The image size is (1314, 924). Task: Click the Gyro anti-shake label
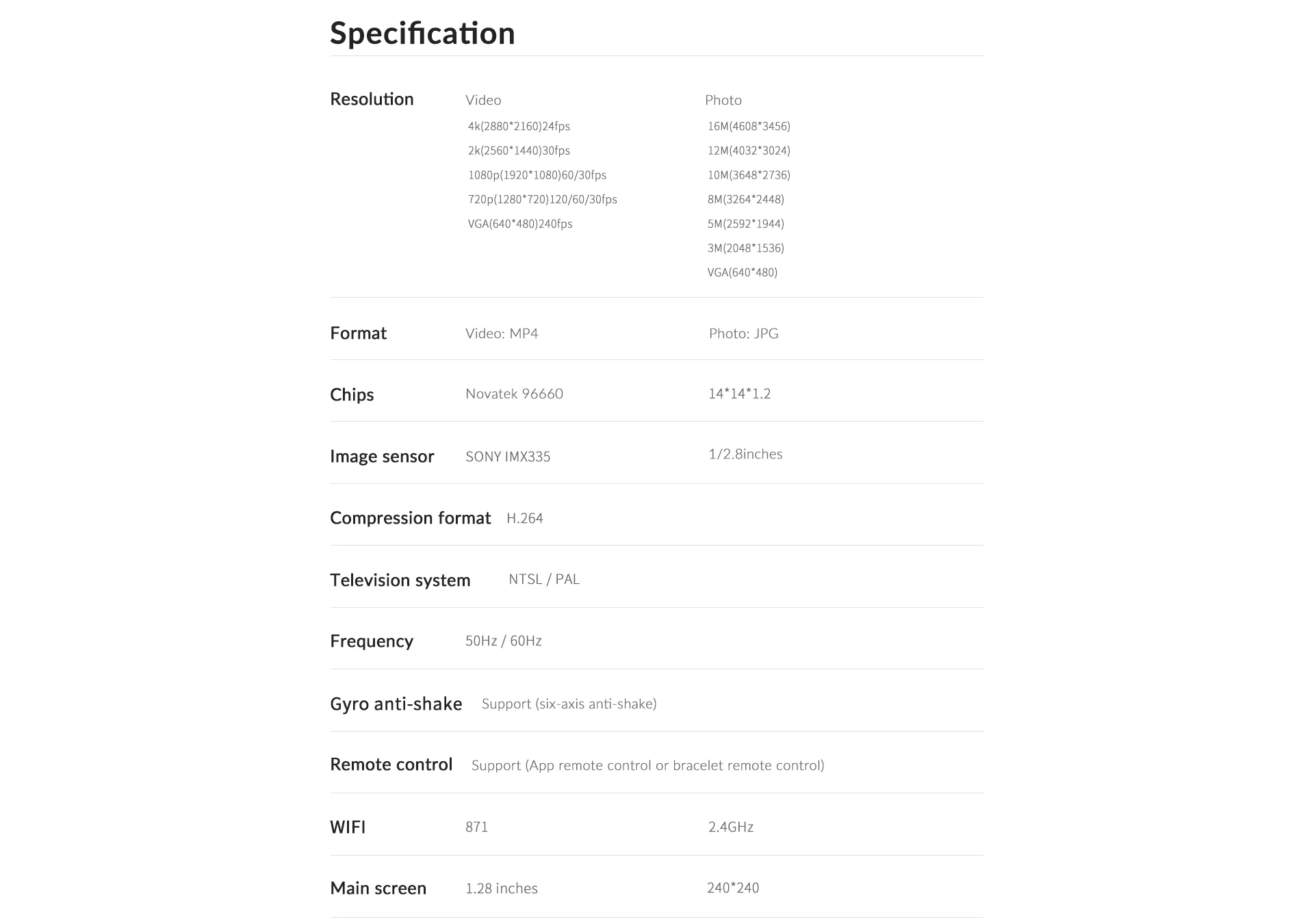pyautogui.click(x=396, y=704)
